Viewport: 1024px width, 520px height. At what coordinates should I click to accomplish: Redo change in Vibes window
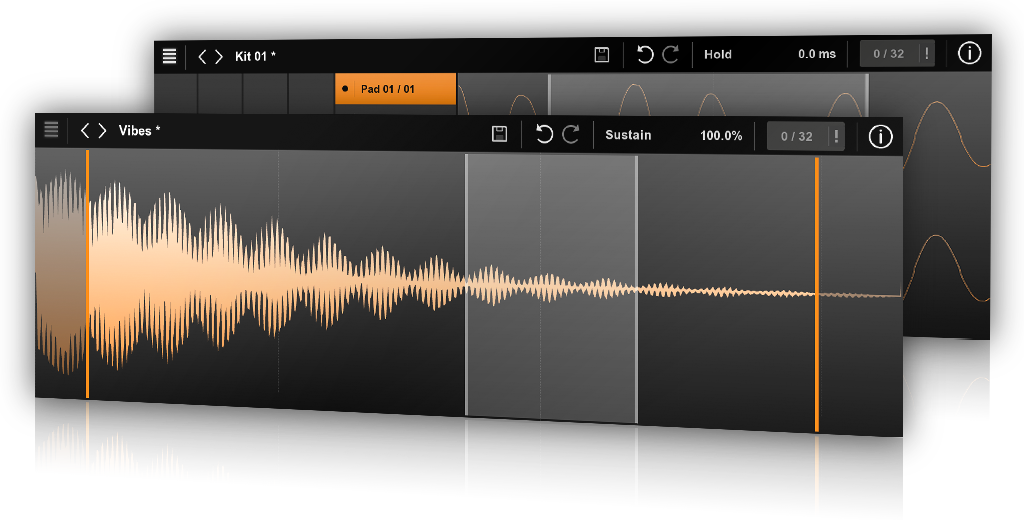[x=571, y=135]
